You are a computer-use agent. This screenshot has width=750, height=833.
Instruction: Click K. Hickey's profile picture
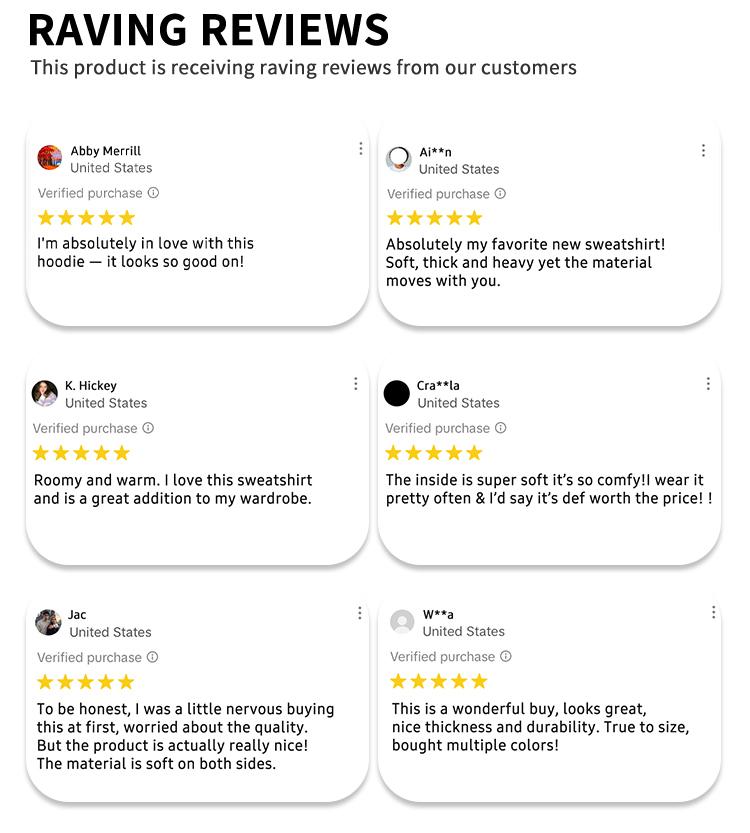pyautogui.click(x=45, y=393)
